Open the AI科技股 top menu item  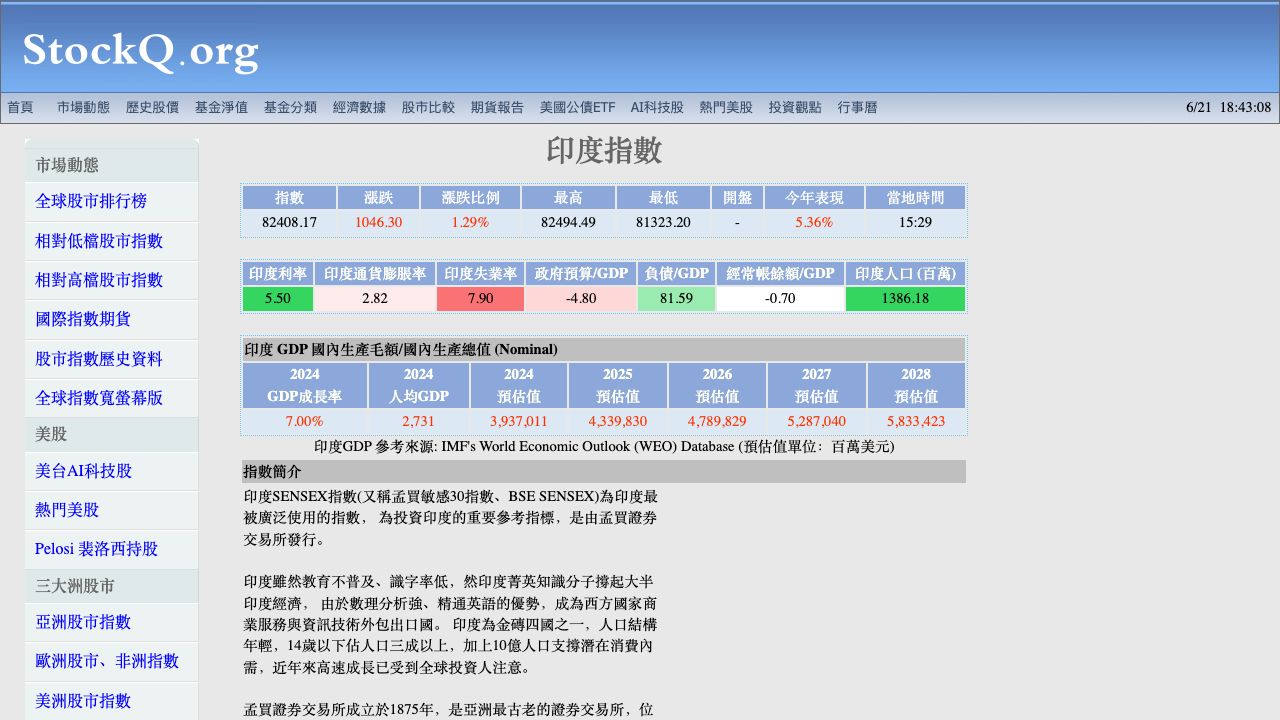(657, 108)
